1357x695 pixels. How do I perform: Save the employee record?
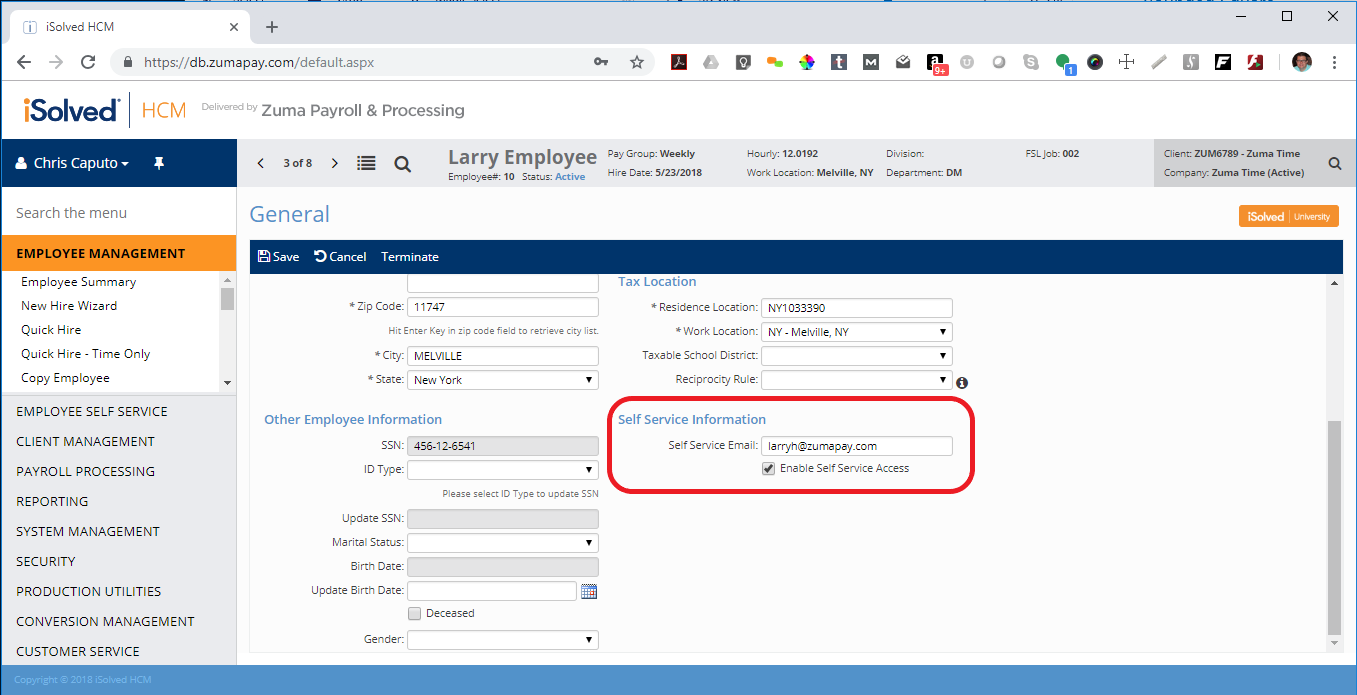pos(278,257)
